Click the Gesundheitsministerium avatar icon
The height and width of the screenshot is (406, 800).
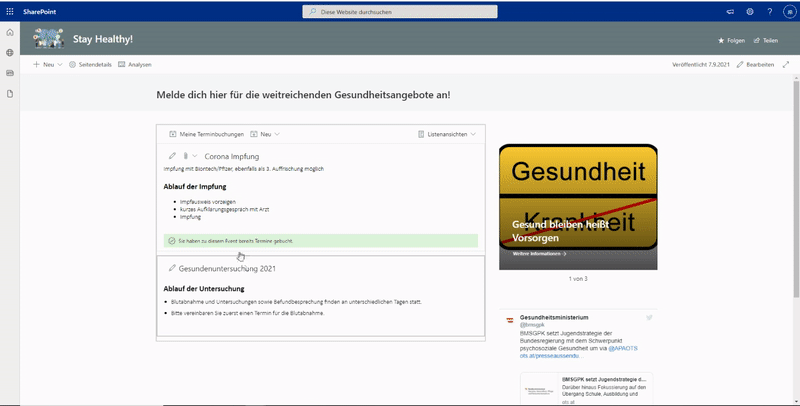[510, 320]
